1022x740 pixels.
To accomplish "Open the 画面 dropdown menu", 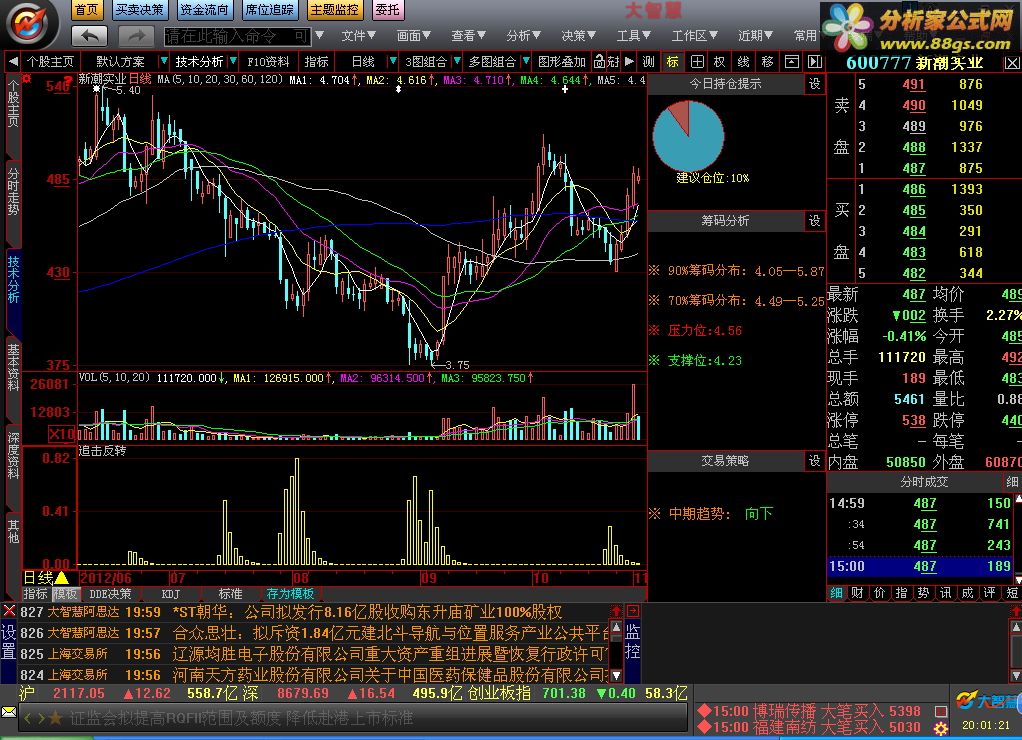I will [414, 35].
